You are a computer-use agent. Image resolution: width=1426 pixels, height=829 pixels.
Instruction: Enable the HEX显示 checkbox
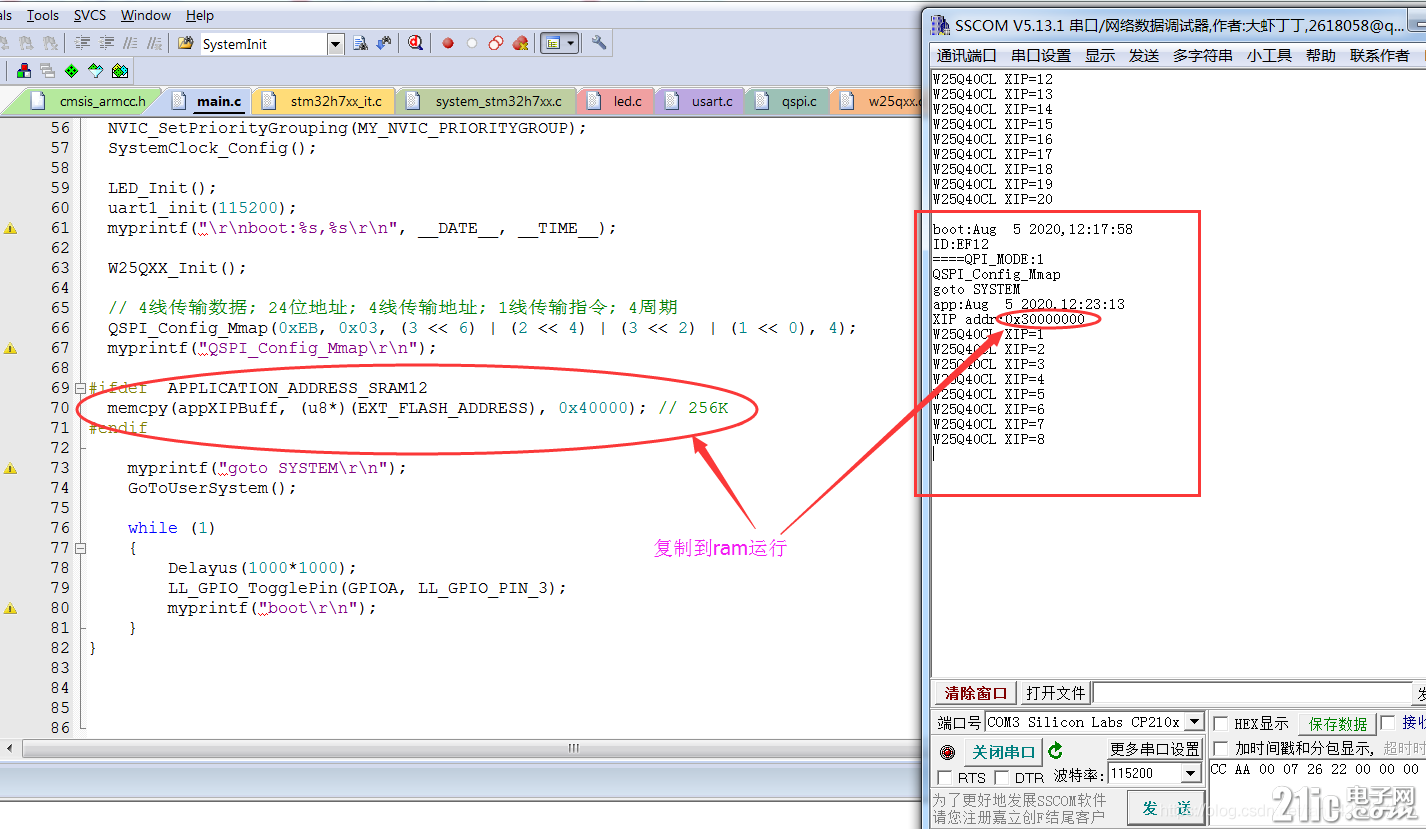tap(1220, 723)
